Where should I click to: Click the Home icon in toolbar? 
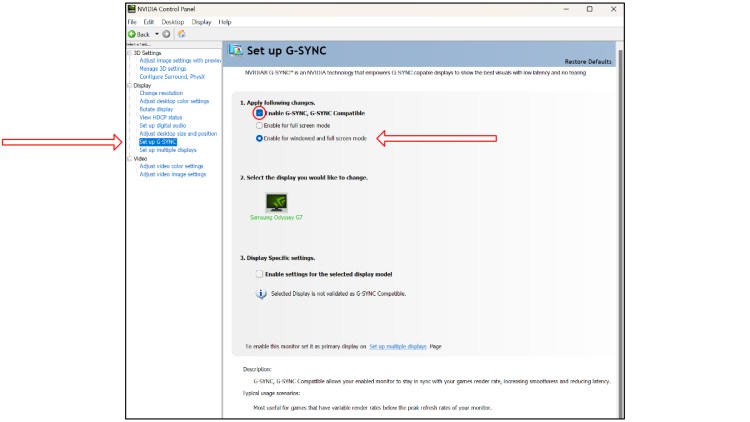pyautogui.click(x=181, y=33)
